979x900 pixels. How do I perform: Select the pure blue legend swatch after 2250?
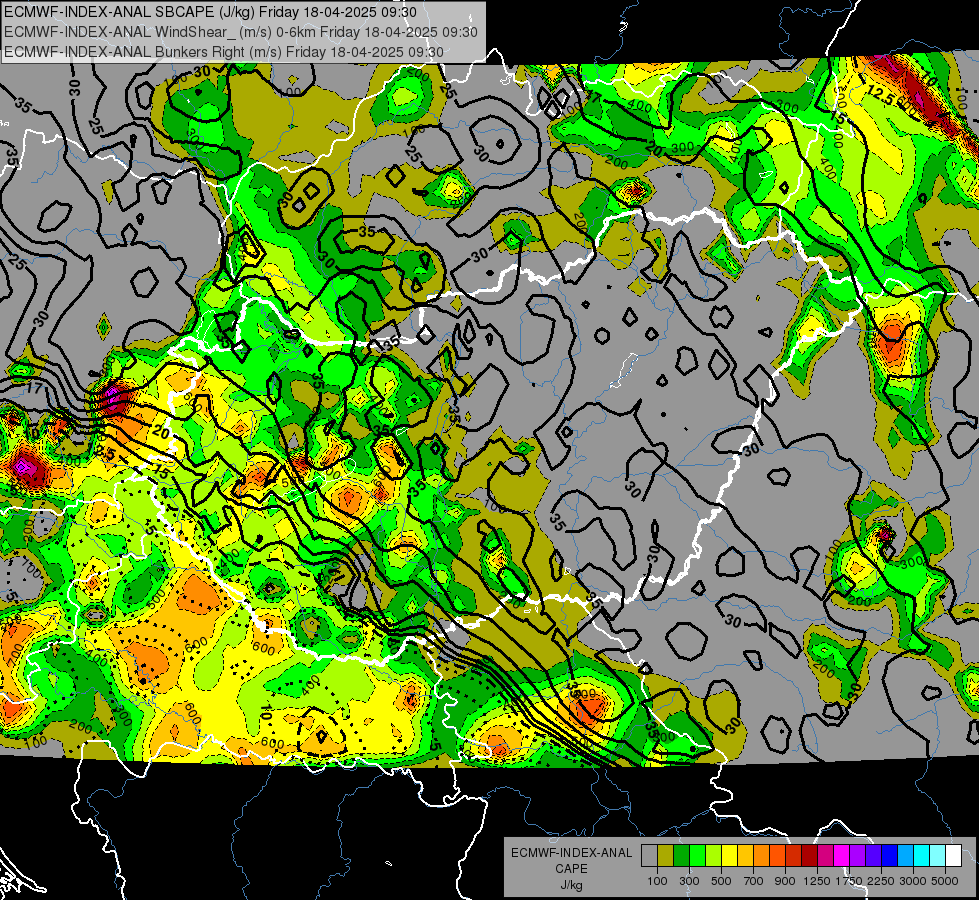click(890, 856)
